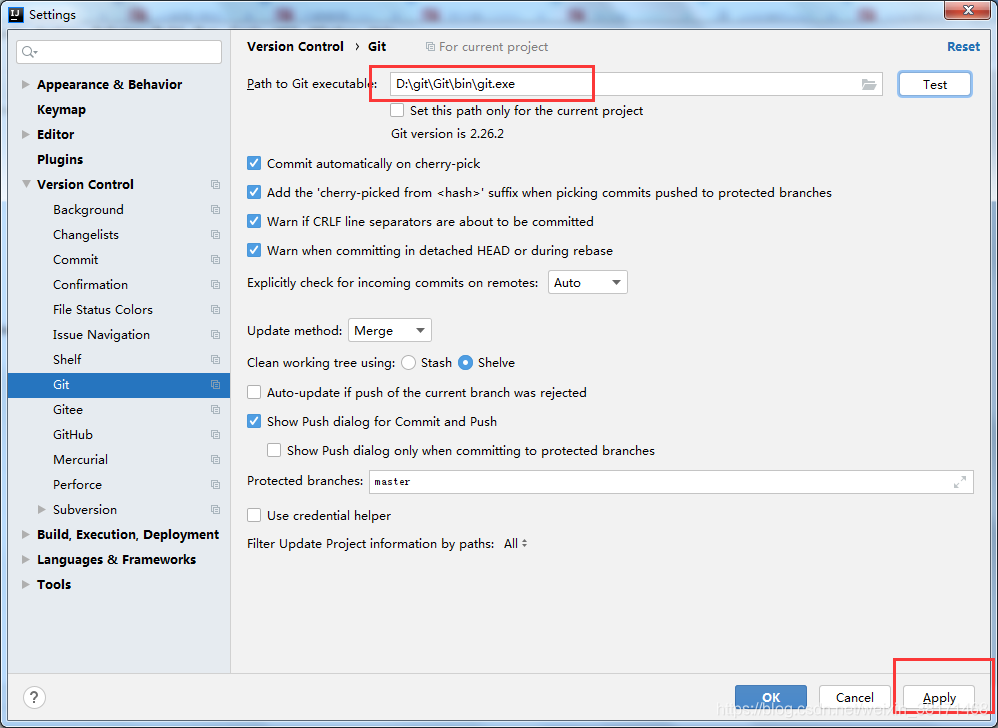Click the project-level icon beside Changelists
This screenshot has width=998, height=728.
pos(215,235)
